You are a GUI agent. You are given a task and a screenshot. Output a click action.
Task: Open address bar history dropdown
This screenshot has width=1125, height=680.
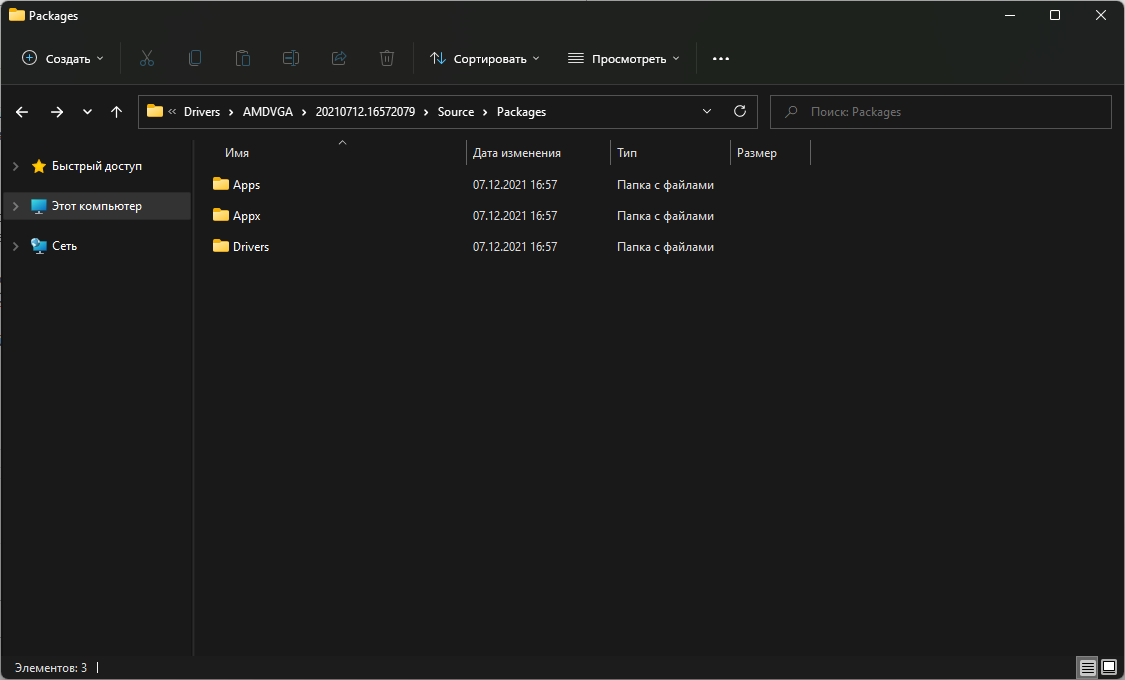point(707,111)
